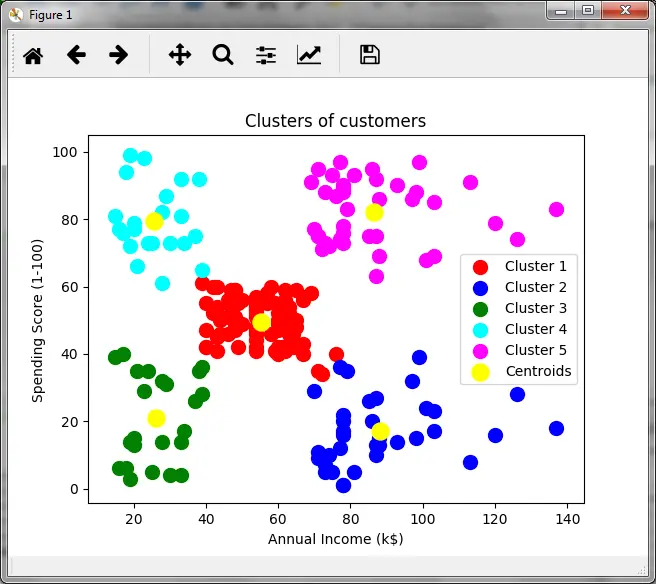Image resolution: width=656 pixels, height=584 pixels.
Task: Click the Cluster 2 blue legend marker
Action: click(480, 287)
